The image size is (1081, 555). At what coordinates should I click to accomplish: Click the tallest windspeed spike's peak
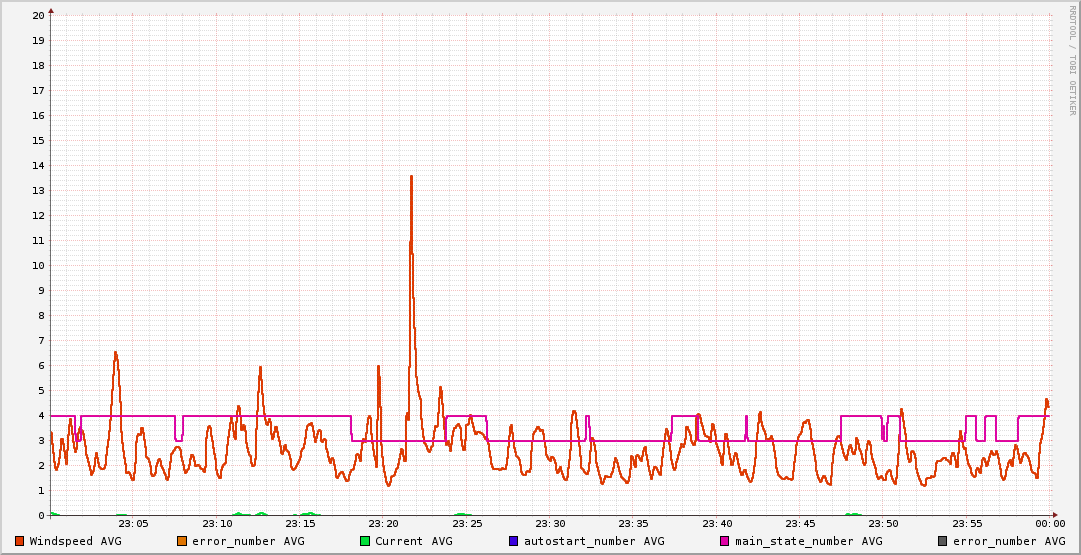(411, 177)
